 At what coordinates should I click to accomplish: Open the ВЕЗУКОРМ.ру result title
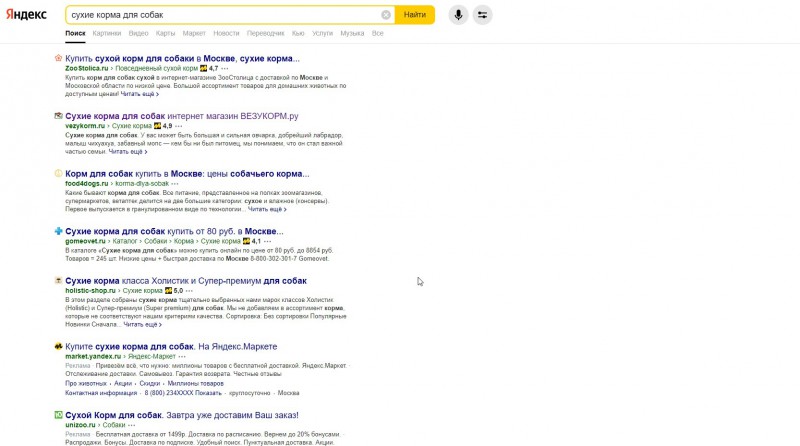point(182,116)
